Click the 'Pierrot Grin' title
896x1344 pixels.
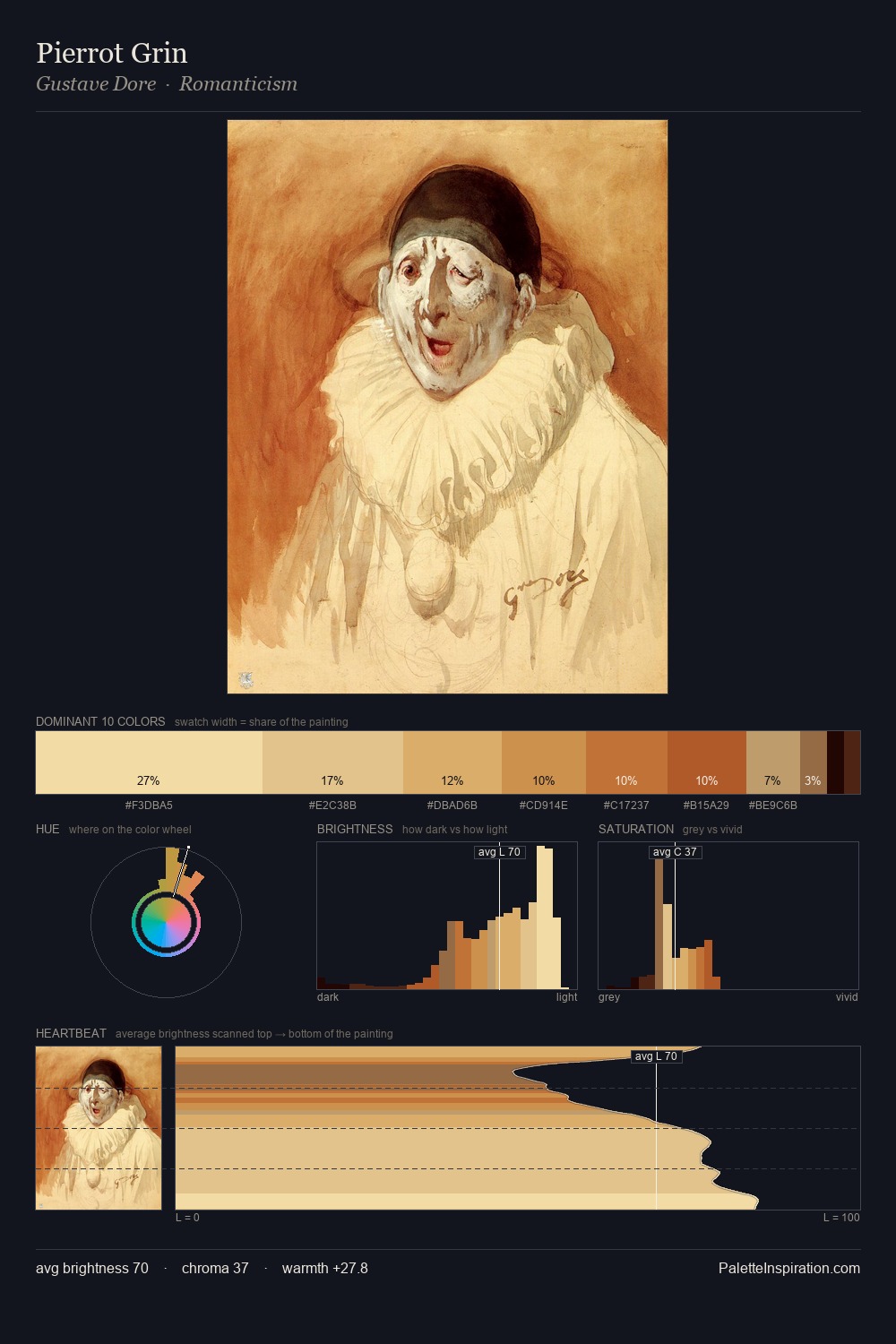click(112, 53)
